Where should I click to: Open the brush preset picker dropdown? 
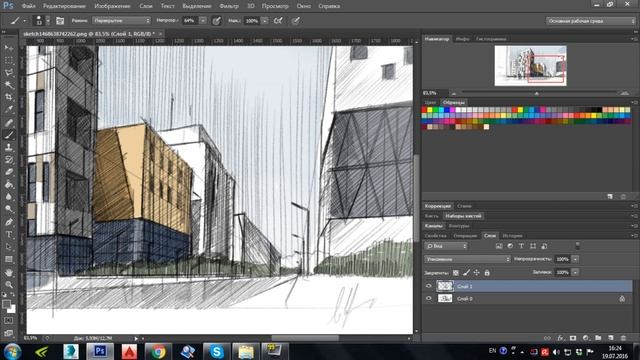[48, 21]
